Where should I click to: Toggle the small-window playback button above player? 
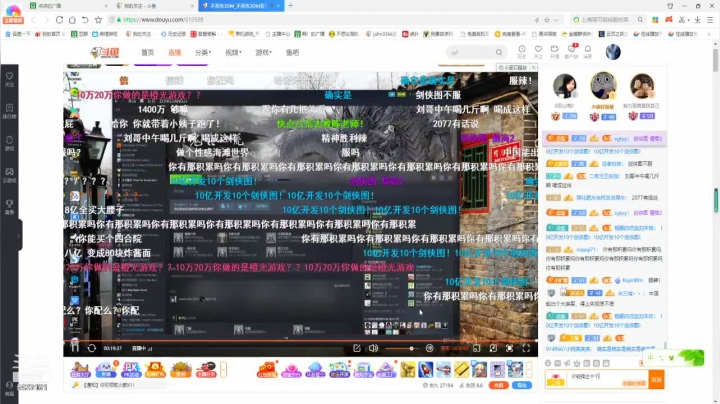pos(515,67)
